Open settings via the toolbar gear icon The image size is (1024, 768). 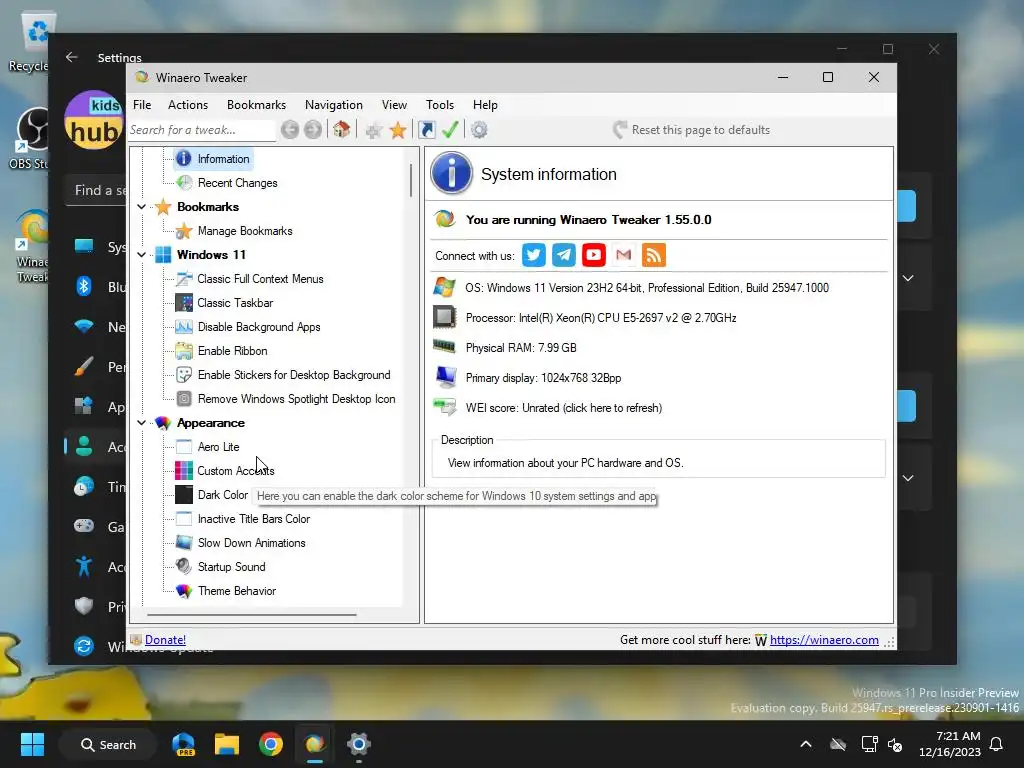(479, 130)
